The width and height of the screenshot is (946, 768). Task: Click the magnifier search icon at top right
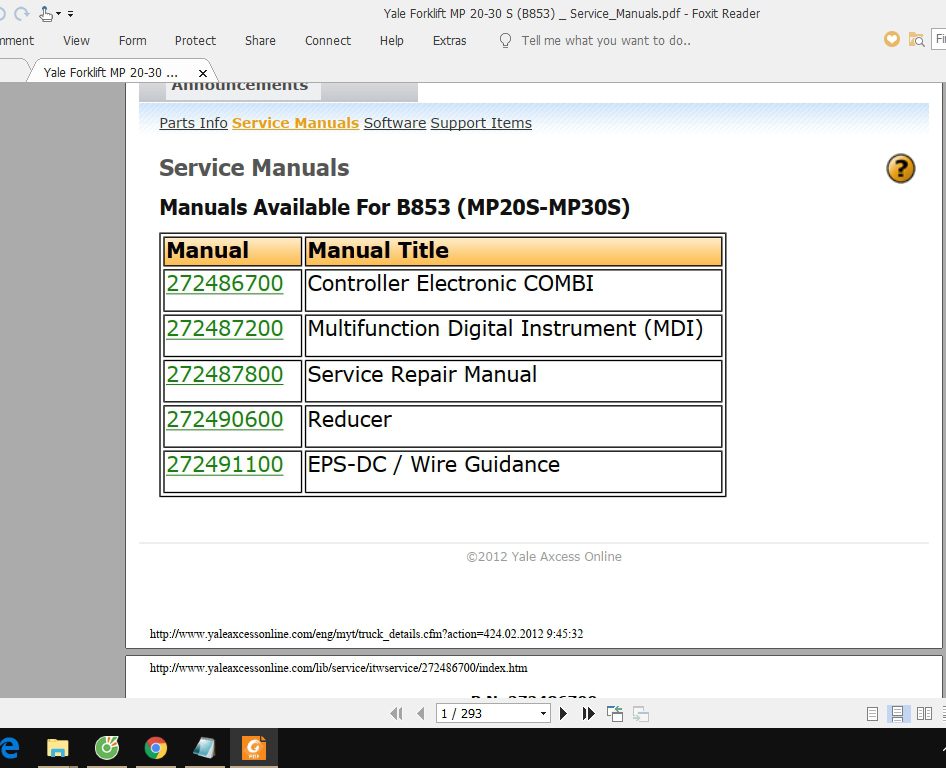tap(917, 39)
